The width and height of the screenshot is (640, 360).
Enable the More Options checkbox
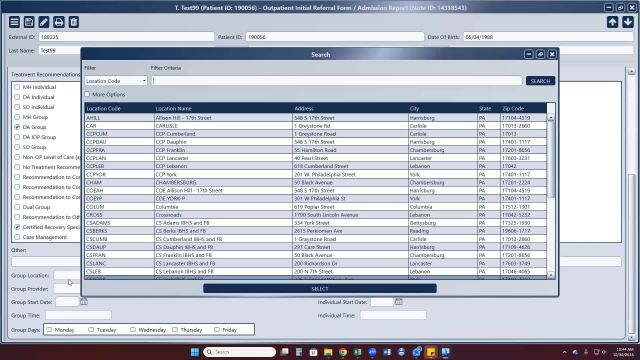(x=87, y=94)
